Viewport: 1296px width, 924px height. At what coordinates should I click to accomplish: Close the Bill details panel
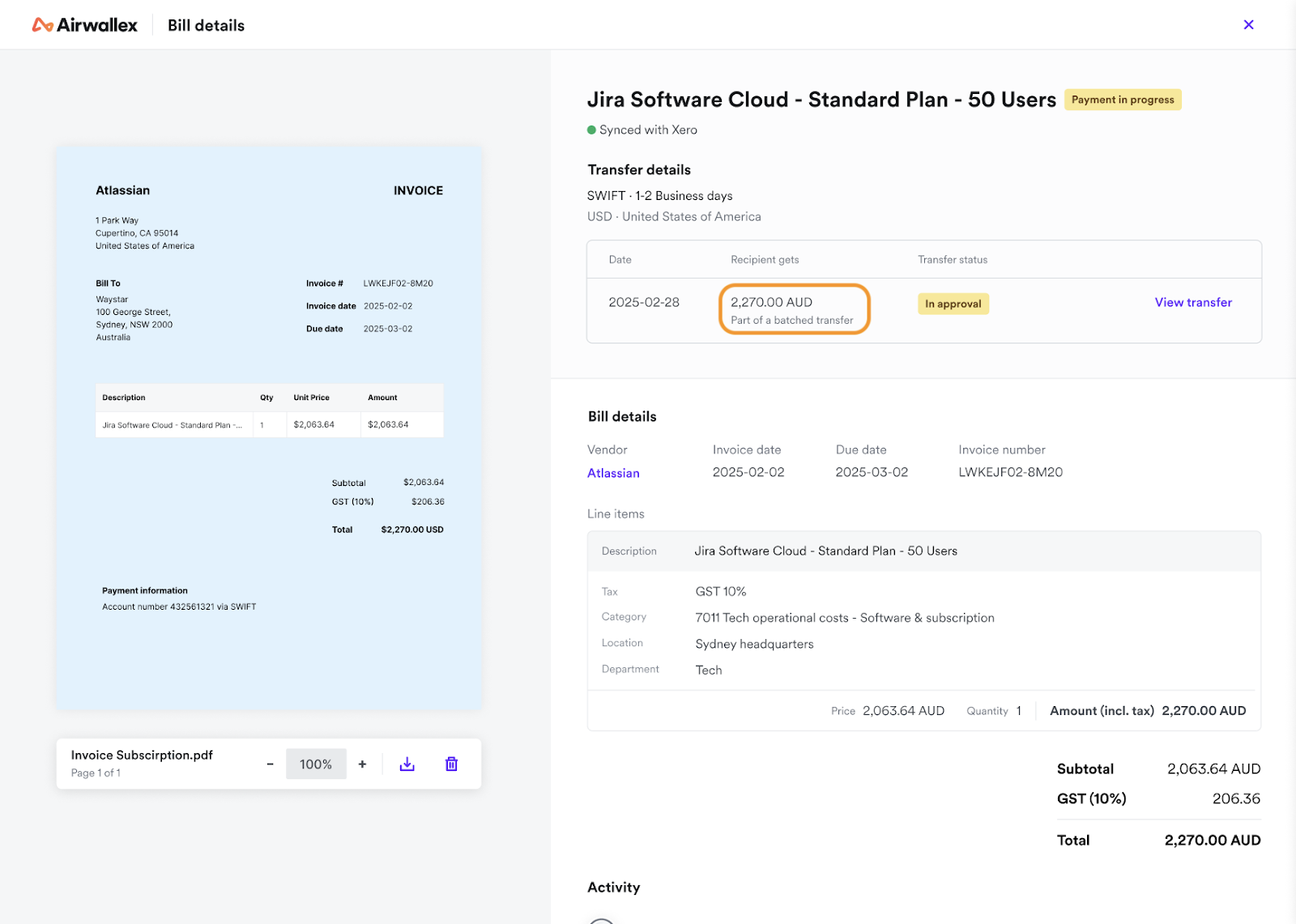(1248, 25)
